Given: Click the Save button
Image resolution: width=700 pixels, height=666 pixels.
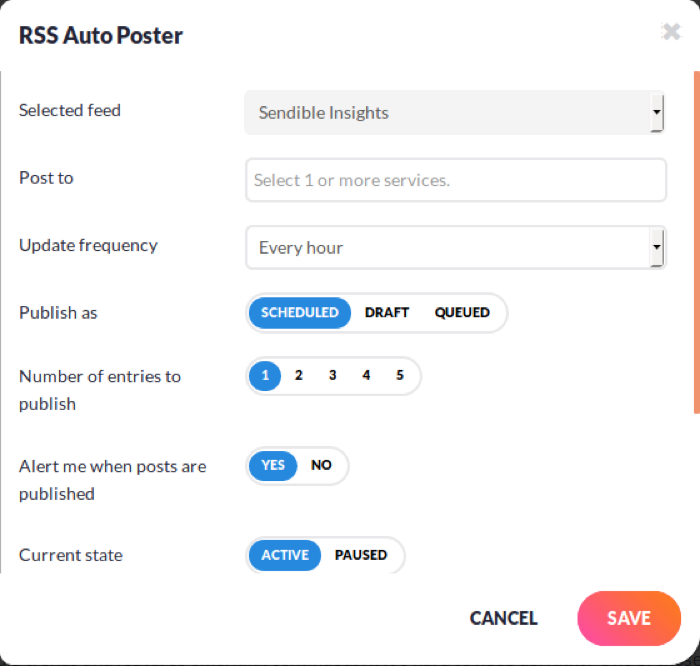Looking at the screenshot, I should tap(629, 618).
